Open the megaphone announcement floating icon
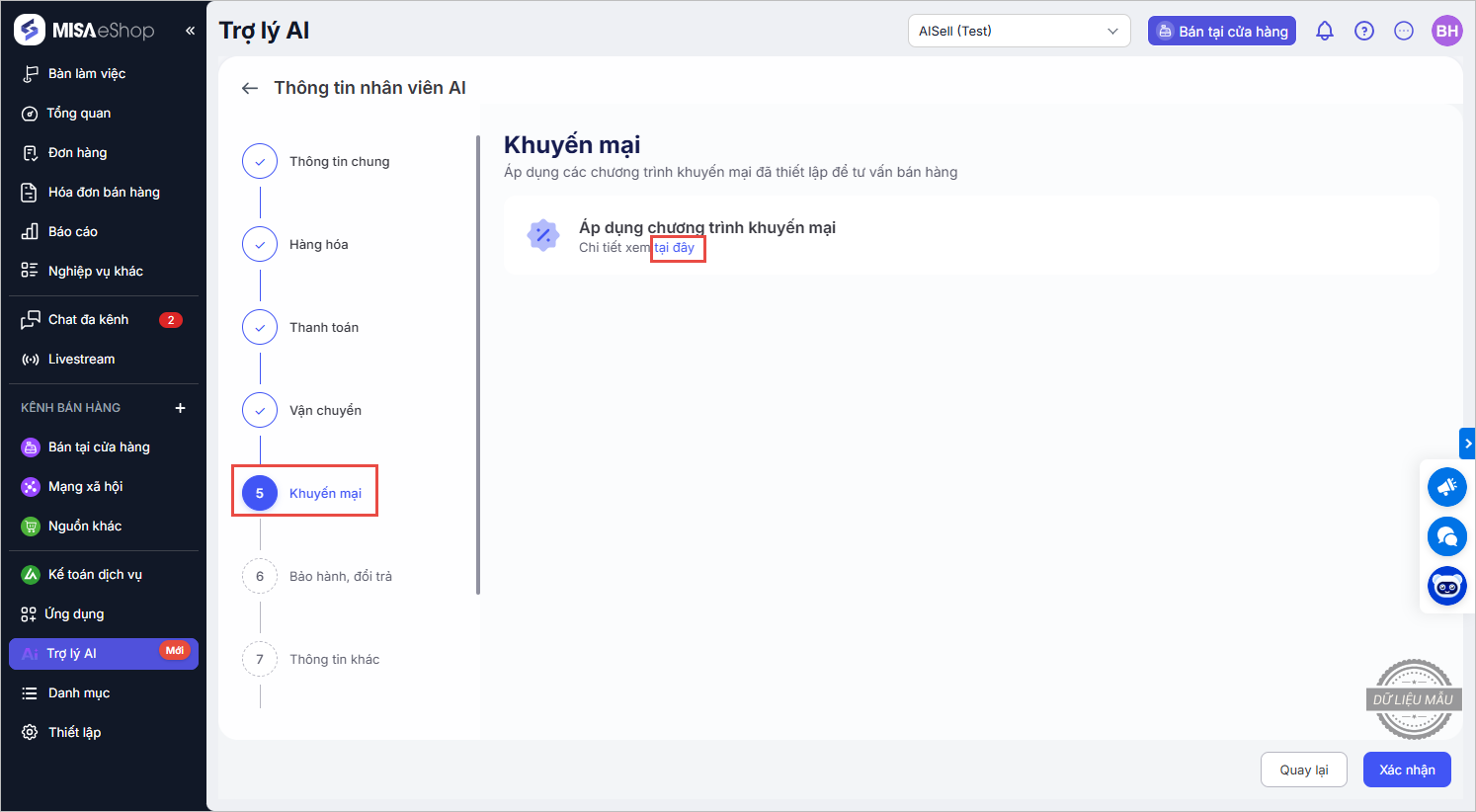Viewport: 1476px width, 812px height. (x=1446, y=487)
